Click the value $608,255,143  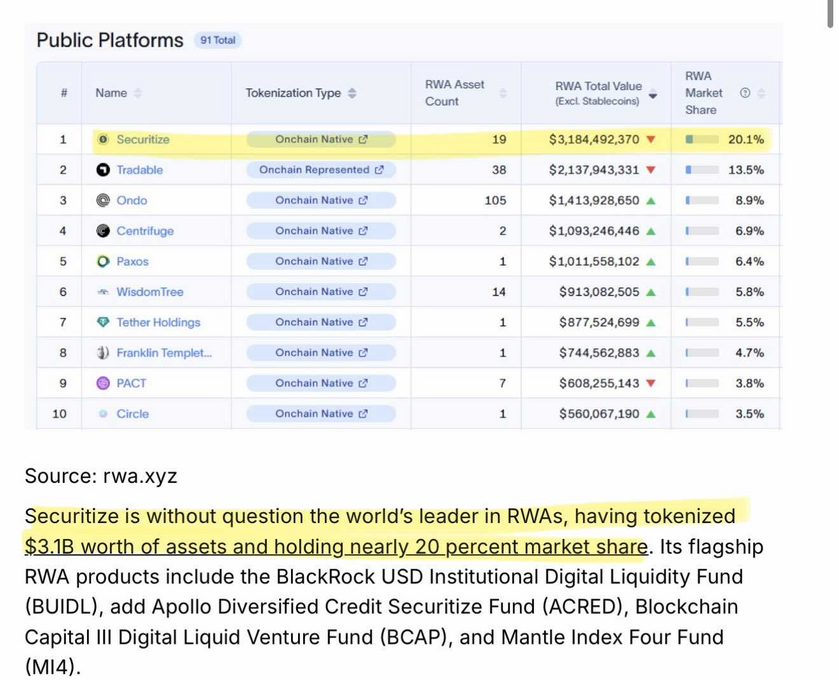coord(599,383)
